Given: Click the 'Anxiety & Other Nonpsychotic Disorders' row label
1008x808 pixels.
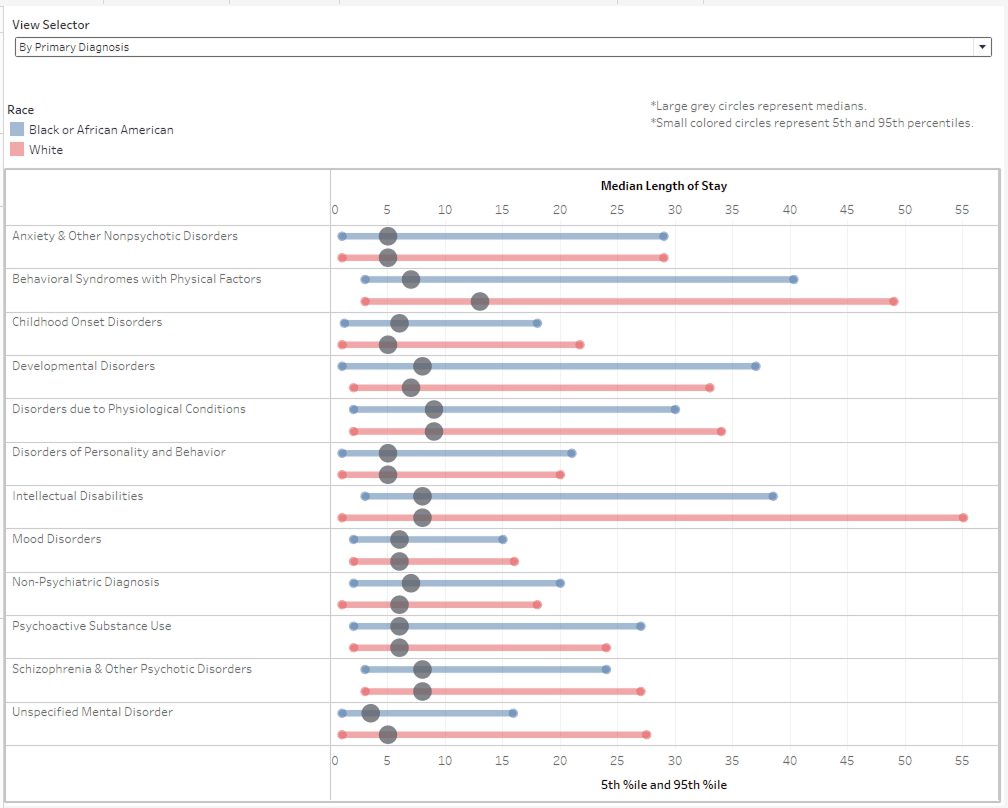Looking at the screenshot, I should click(x=125, y=236).
